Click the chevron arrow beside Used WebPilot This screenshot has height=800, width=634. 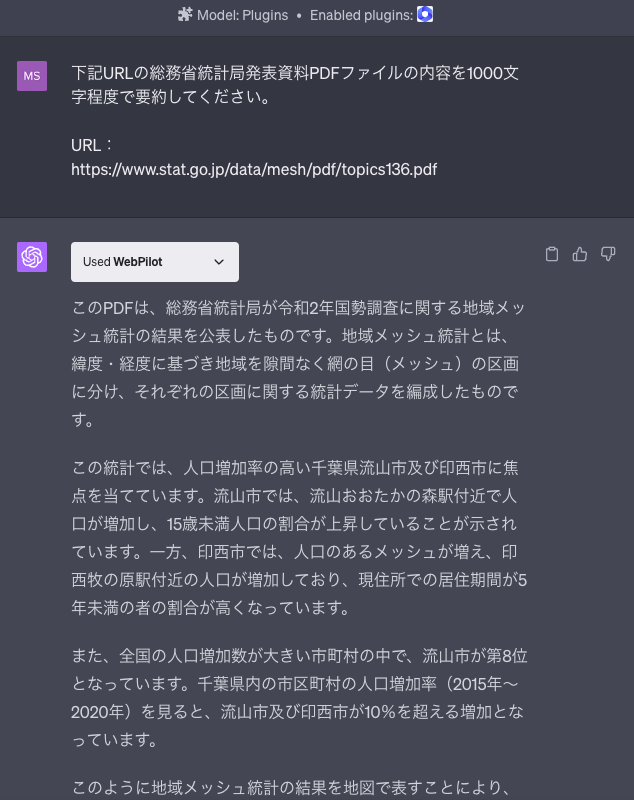219,262
